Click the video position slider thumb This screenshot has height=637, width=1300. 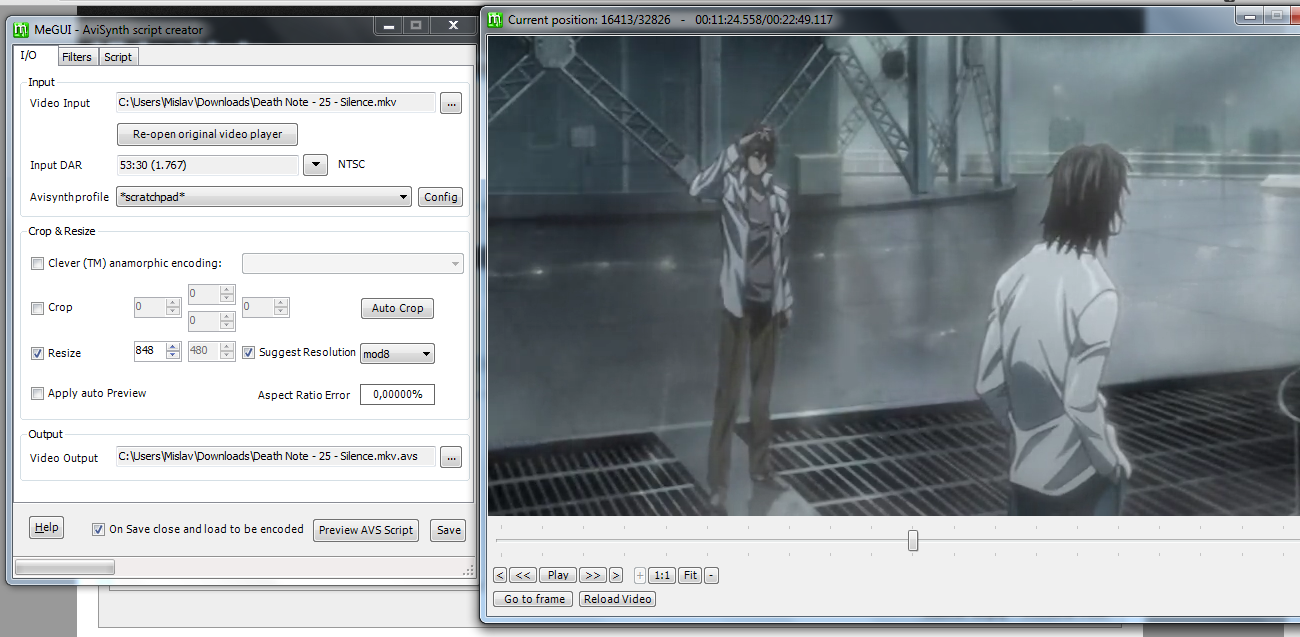tap(913, 540)
